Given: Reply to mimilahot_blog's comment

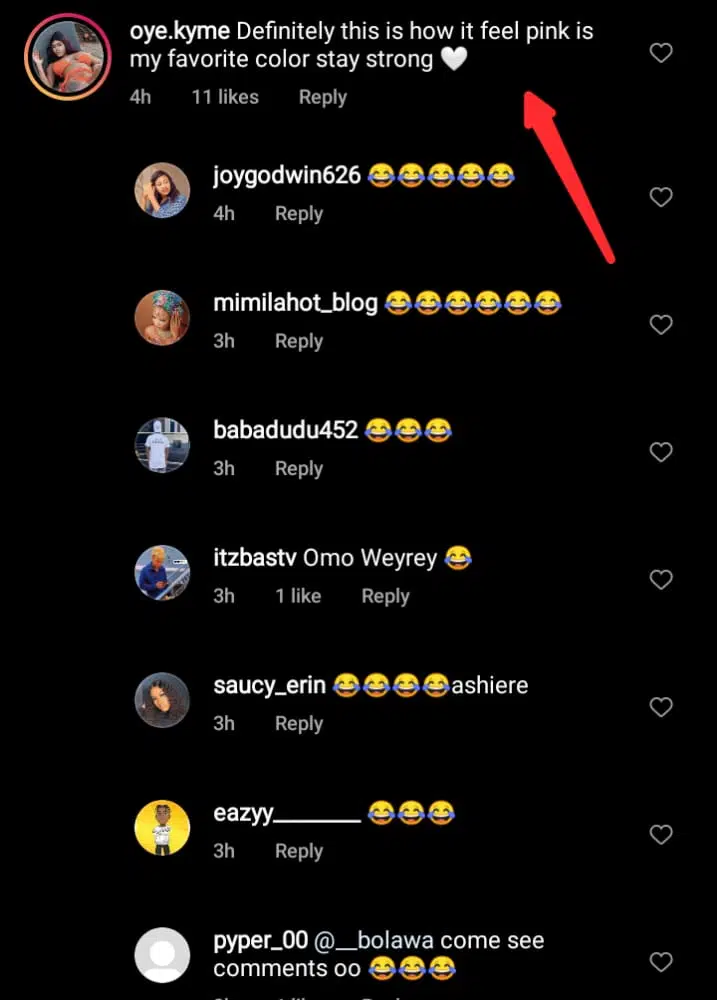Looking at the screenshot, I should coord(299,341).
